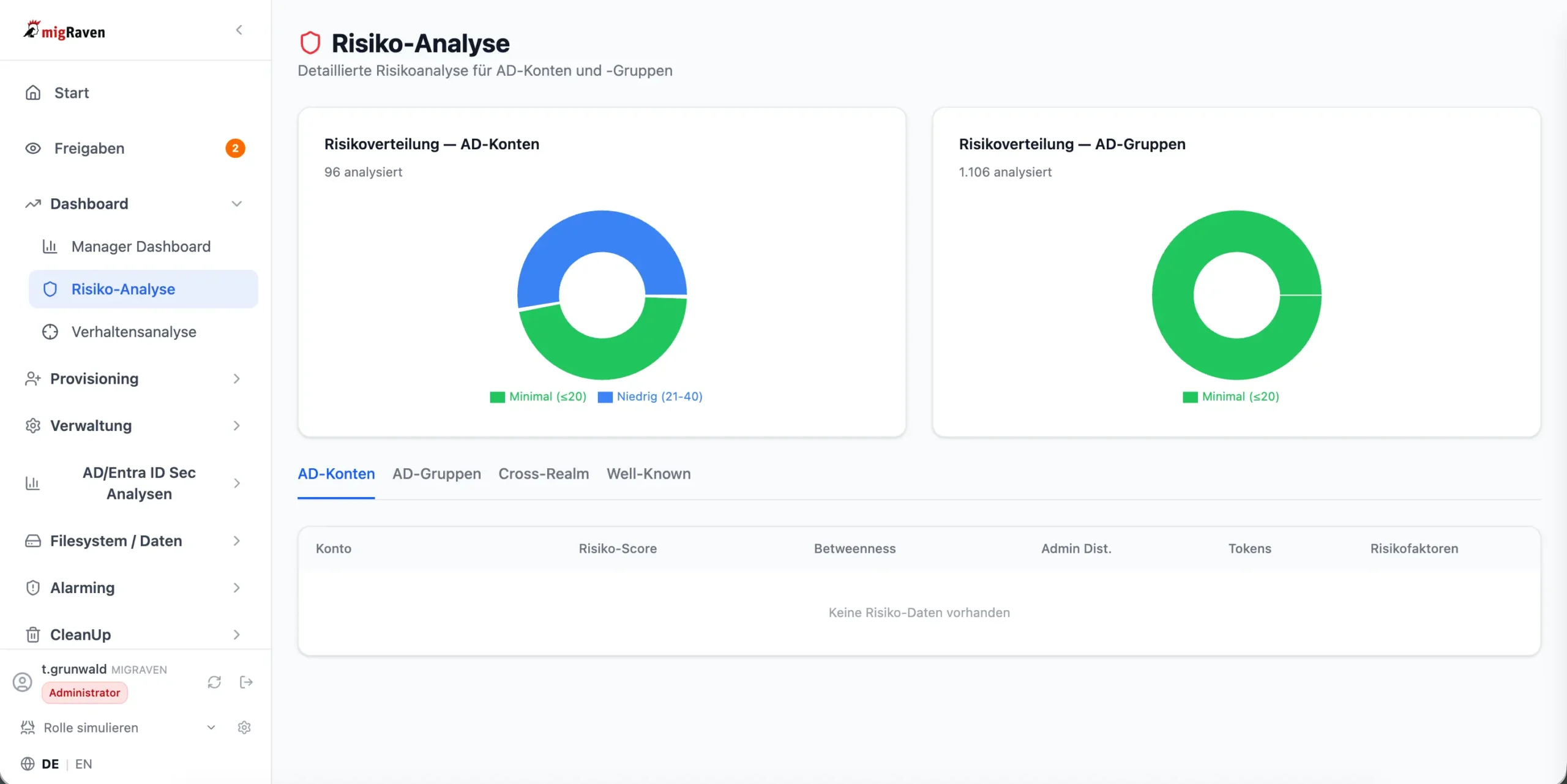Open the Cross-Realm tab
The height and width of the screenshot is (784, 1567).
click(544, 474)
